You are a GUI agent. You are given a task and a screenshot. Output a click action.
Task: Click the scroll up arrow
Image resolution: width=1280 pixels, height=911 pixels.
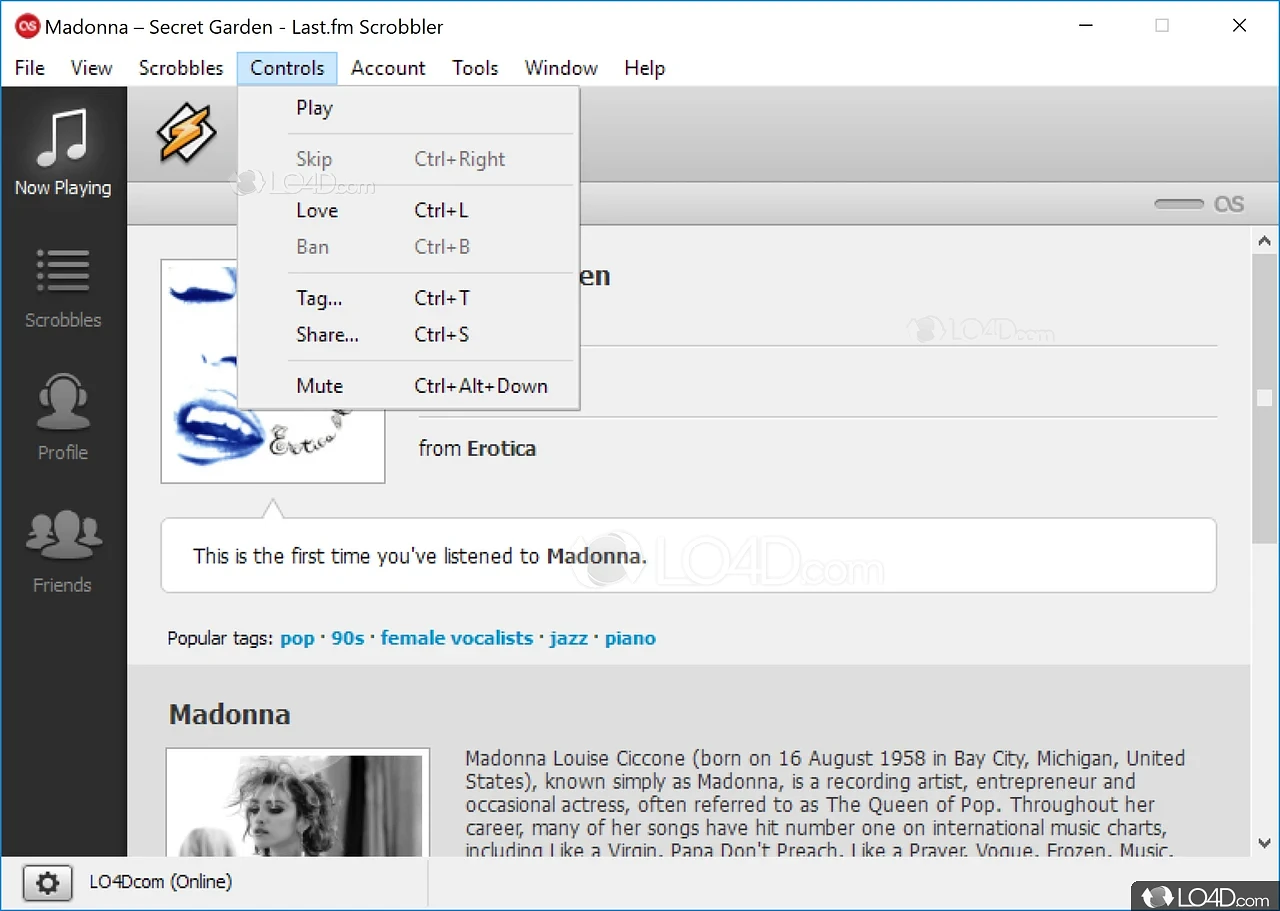pyautogui.click(x=1265, y=241)
